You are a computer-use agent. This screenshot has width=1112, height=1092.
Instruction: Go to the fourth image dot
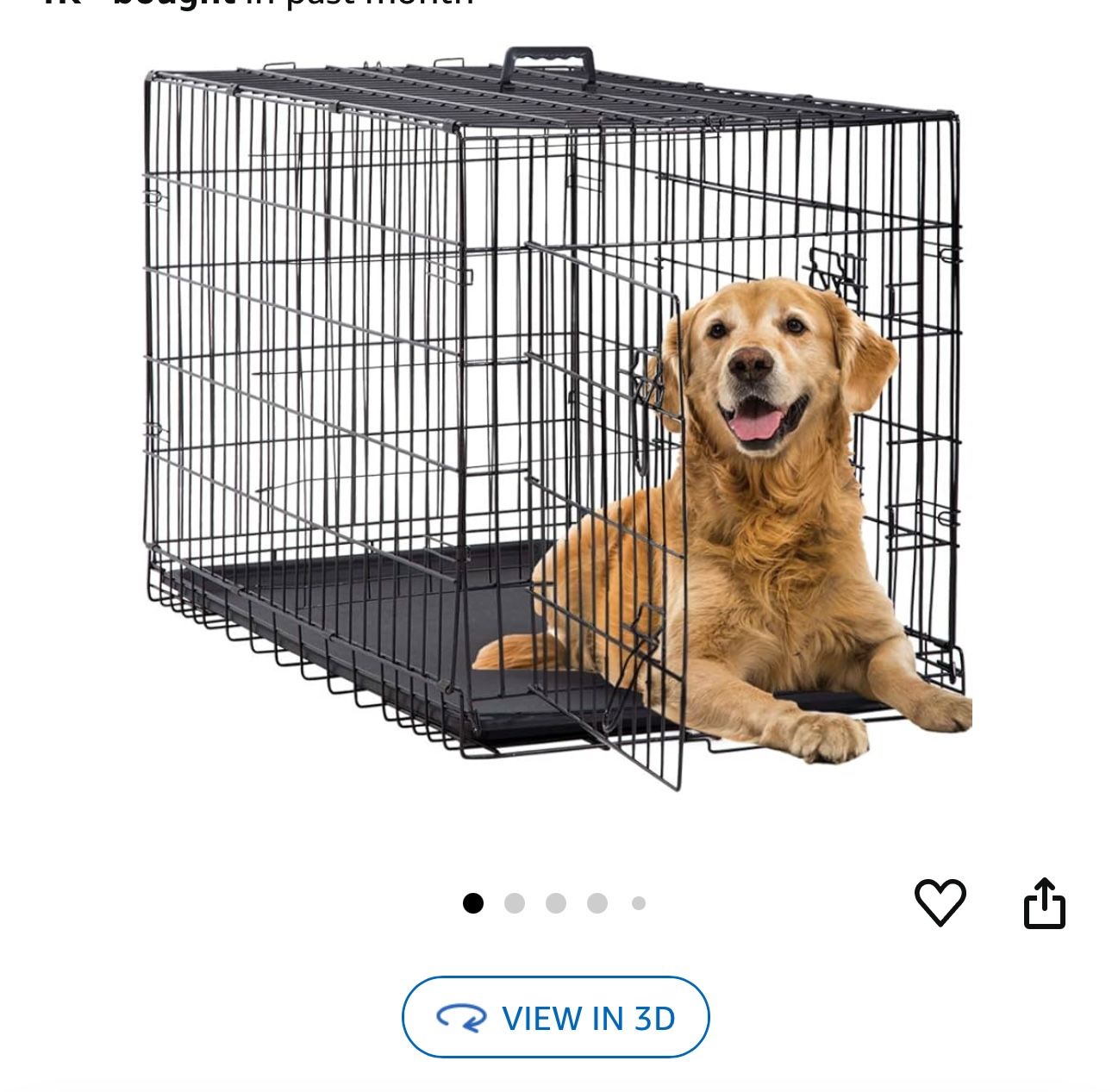pyautogui.click(x=597, y=903)
